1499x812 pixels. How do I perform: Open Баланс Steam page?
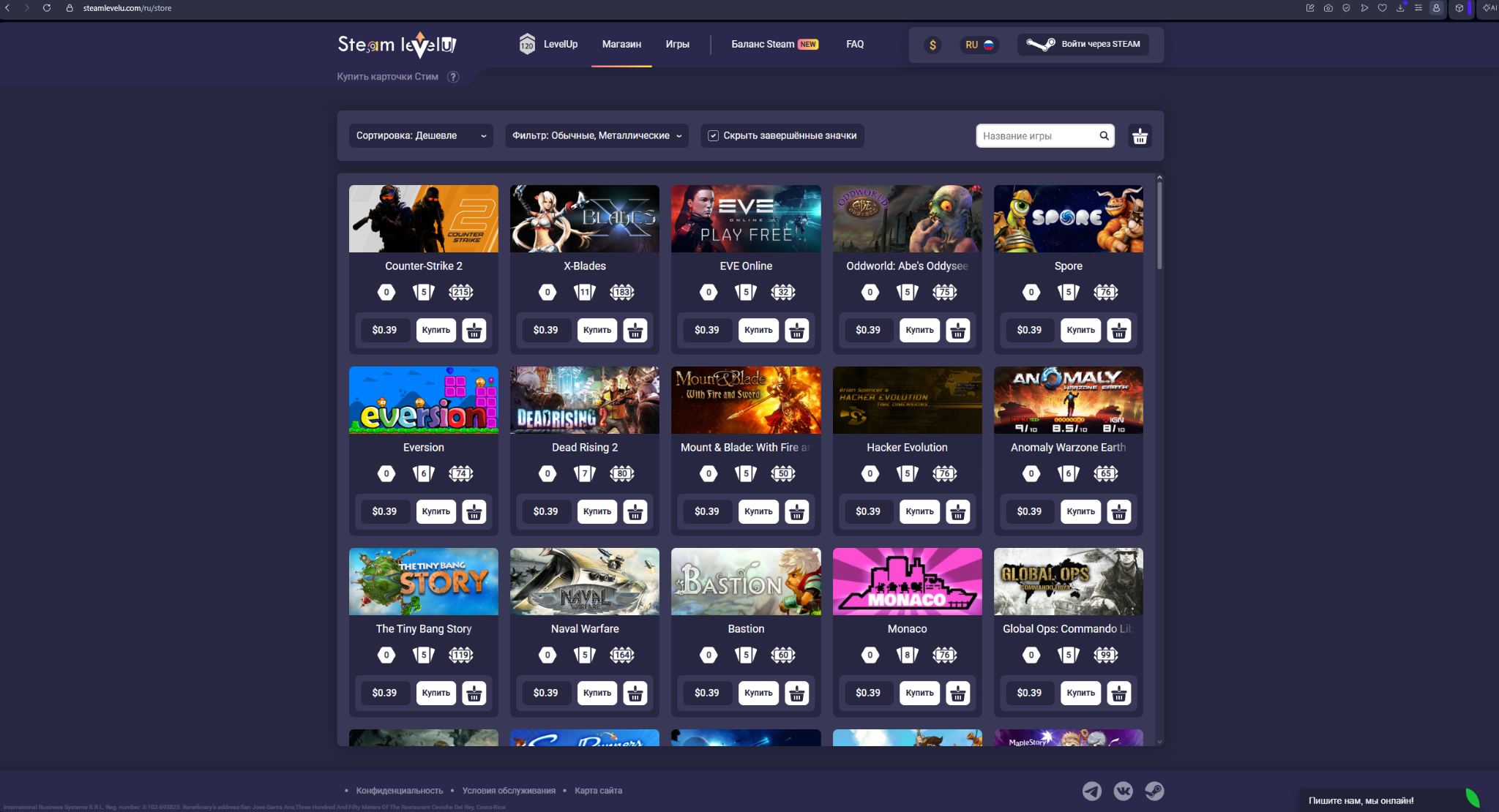point(774,45)
